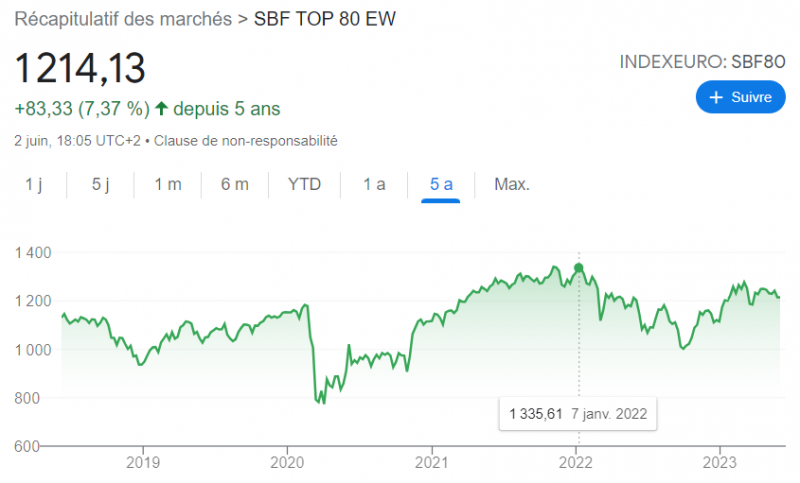Click the SBF TOP 80 EW title
Image resolution: width=800 pixels, height=483 pixels.
coord(326,20)
